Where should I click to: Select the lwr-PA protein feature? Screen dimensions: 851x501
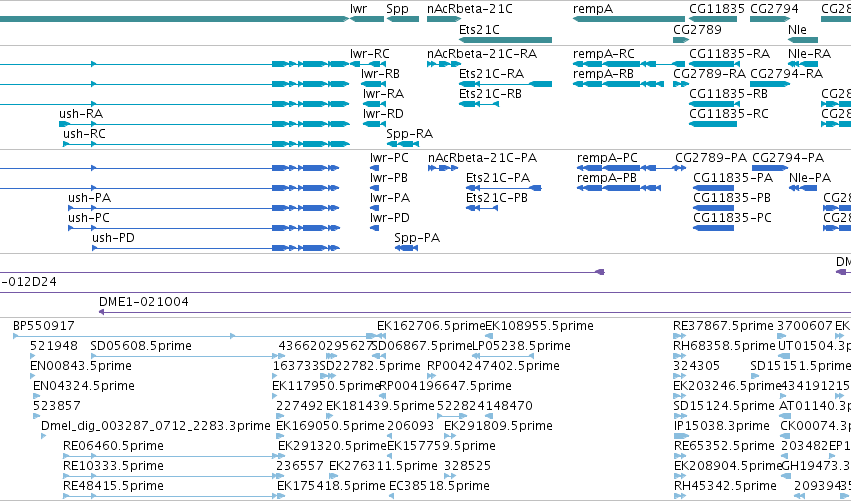[374, 208]
